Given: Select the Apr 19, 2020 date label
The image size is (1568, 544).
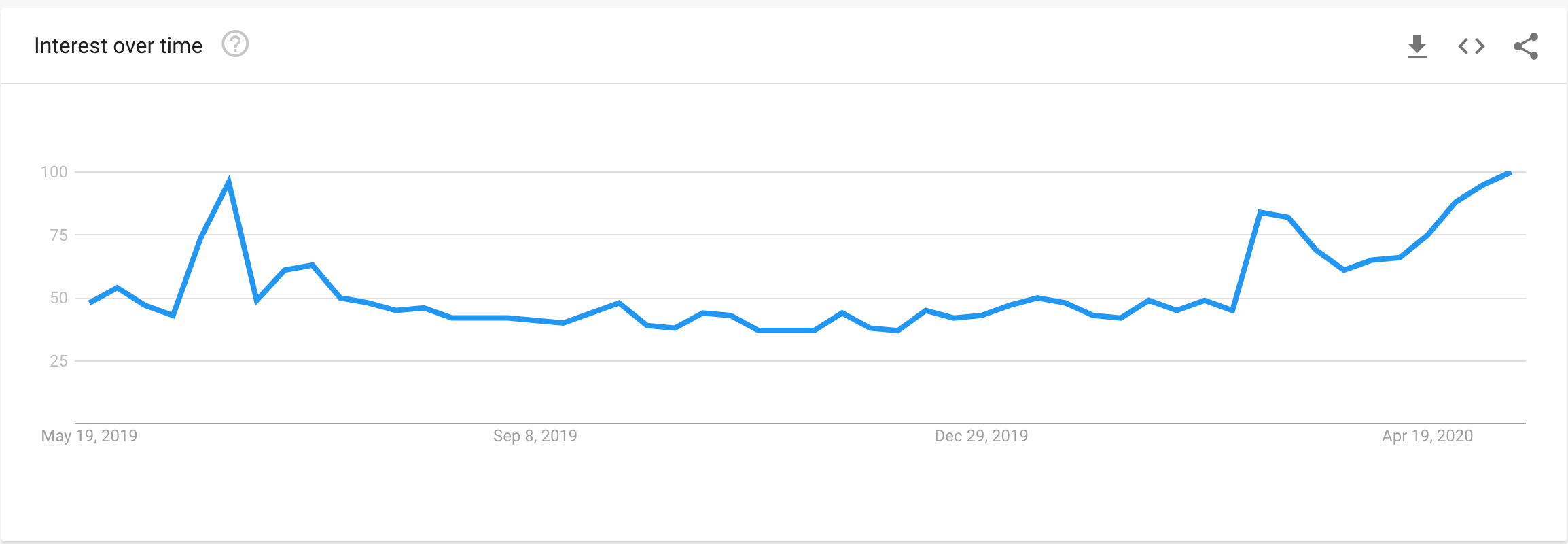Looking at the screenshot, I should pyautogui.click(x=1427, y=436).
